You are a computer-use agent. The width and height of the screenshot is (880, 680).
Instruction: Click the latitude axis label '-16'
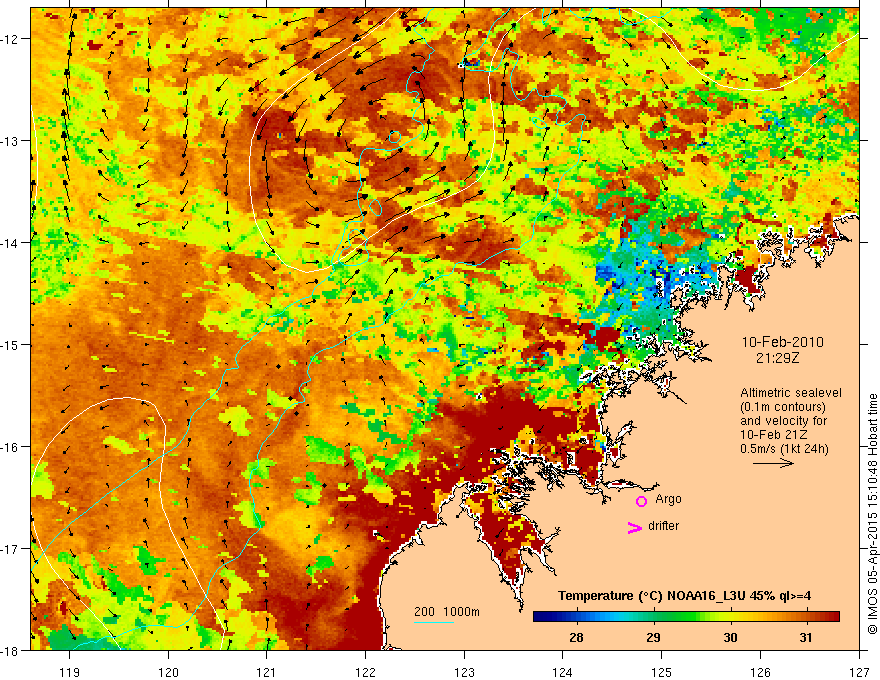(x=10, y=447)
